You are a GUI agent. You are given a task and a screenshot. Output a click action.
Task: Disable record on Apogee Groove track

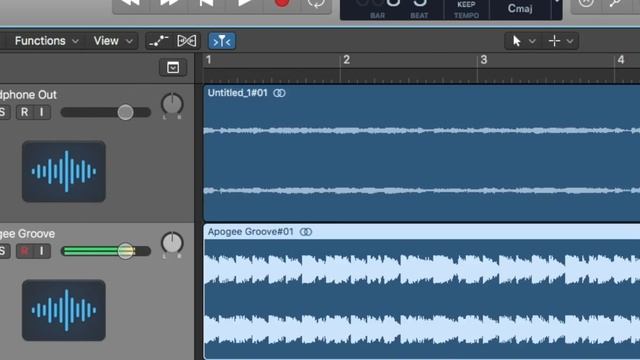coord(24,251)
